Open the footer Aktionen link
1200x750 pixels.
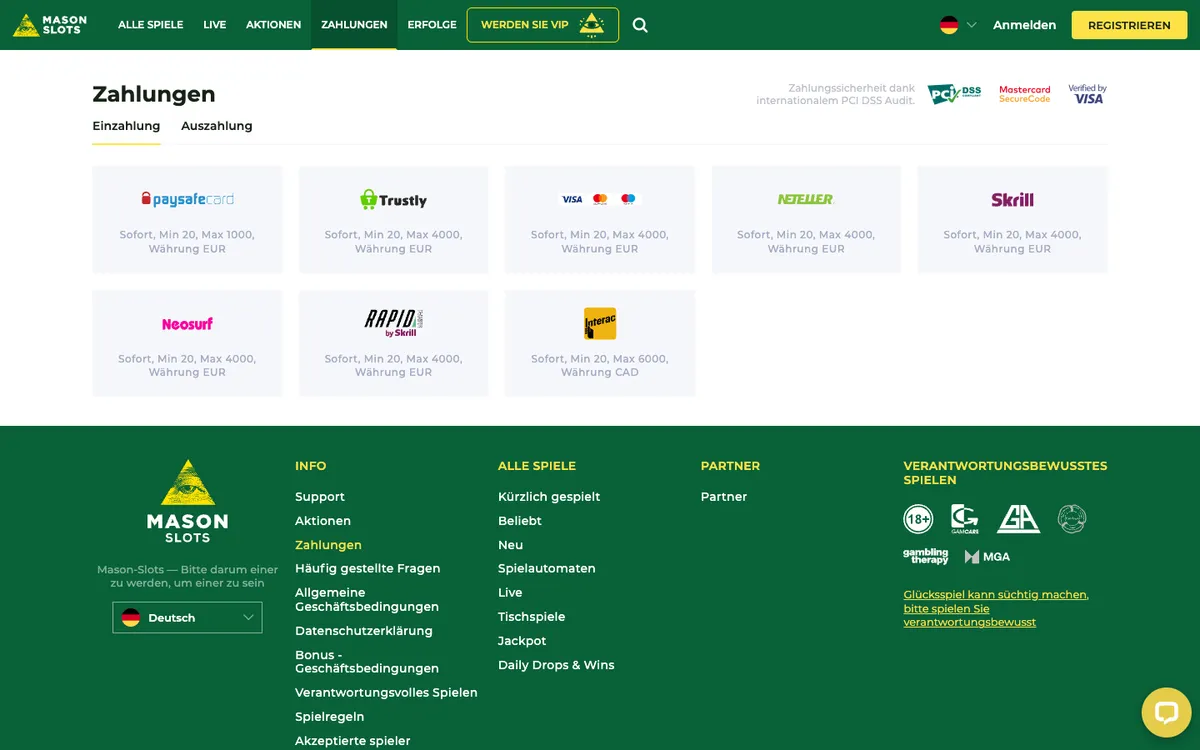(323, 521)
